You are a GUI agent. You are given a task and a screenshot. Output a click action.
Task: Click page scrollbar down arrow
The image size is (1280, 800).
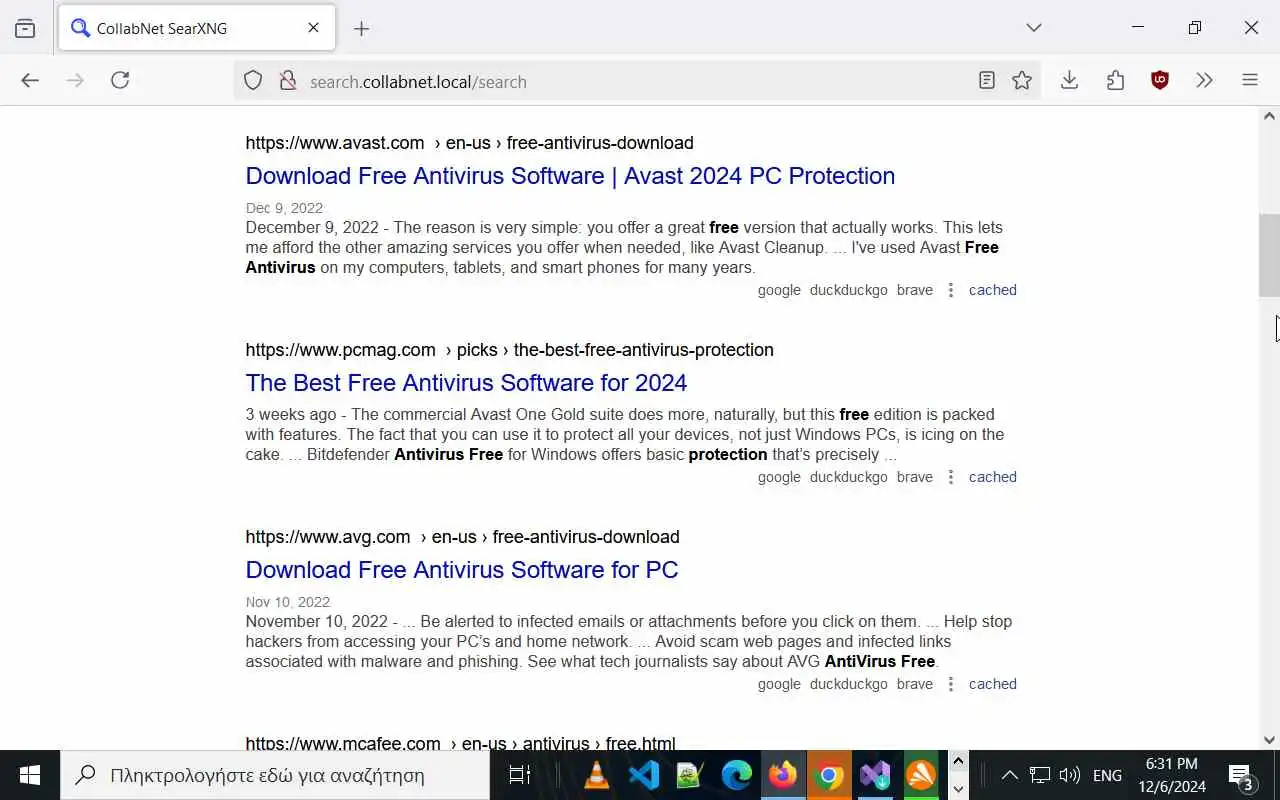coord(1269,740)
